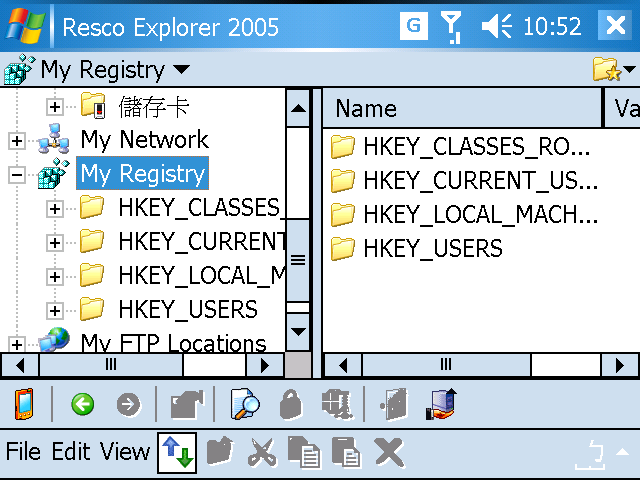Click tree pane horizontal scrollbar thumb
The image size is (640, 480).
point(111,365)
